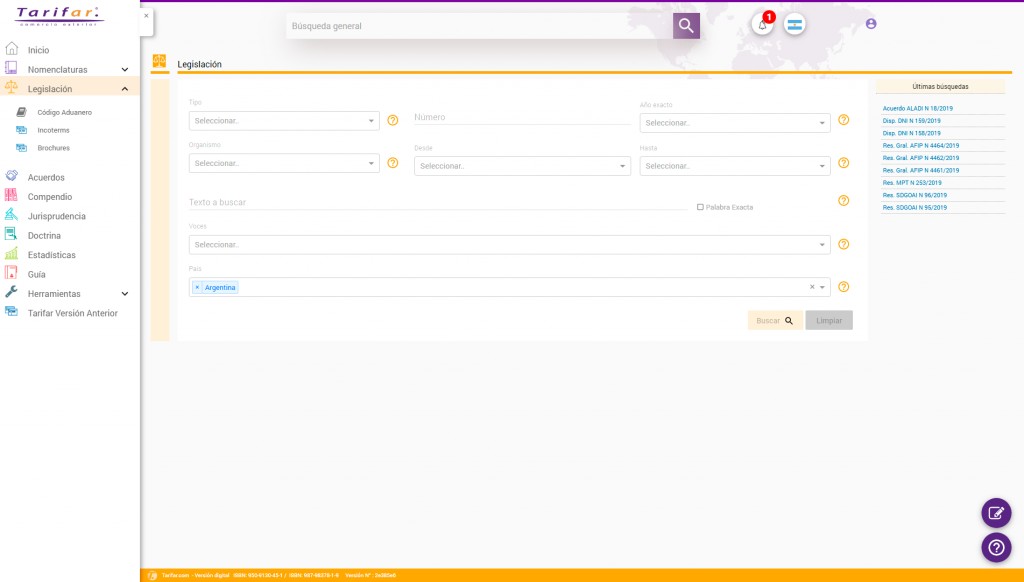Click the purple help floating button
The image size is (1024, 582).
996,547
